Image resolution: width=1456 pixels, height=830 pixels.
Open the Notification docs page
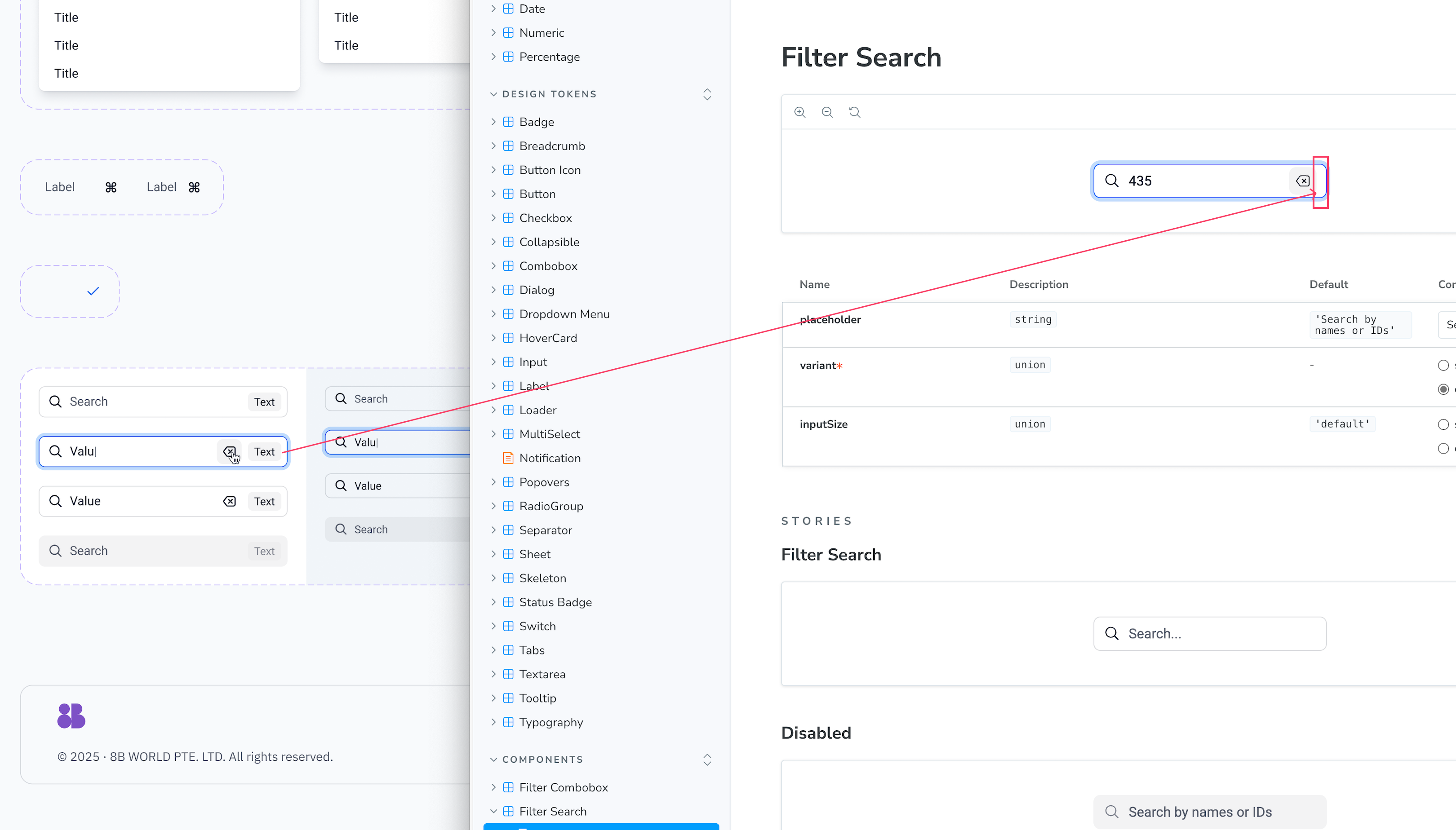click(x=550, y=458)
